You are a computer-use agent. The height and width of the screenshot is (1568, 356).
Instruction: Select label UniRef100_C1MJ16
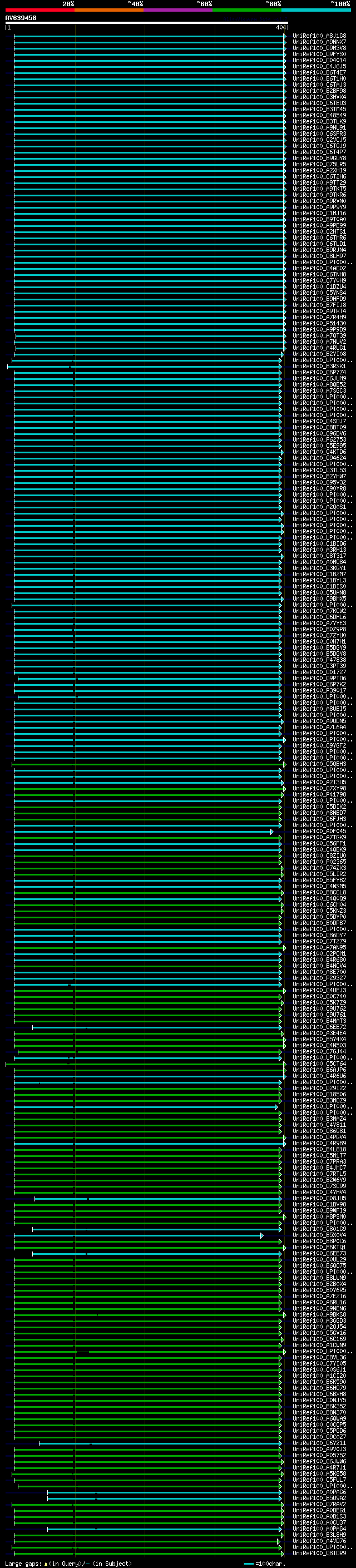coord(319,214)
